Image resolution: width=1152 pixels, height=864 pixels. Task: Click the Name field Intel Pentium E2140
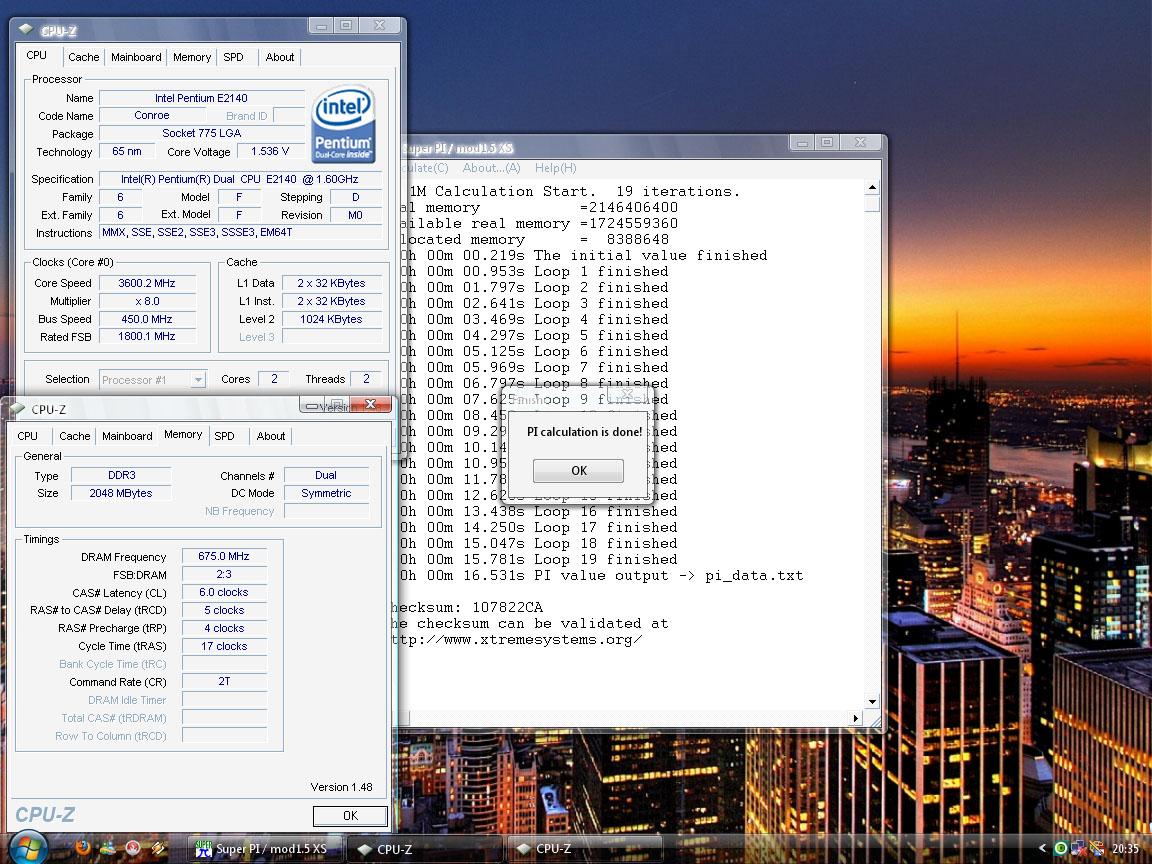tap(201, 98)
